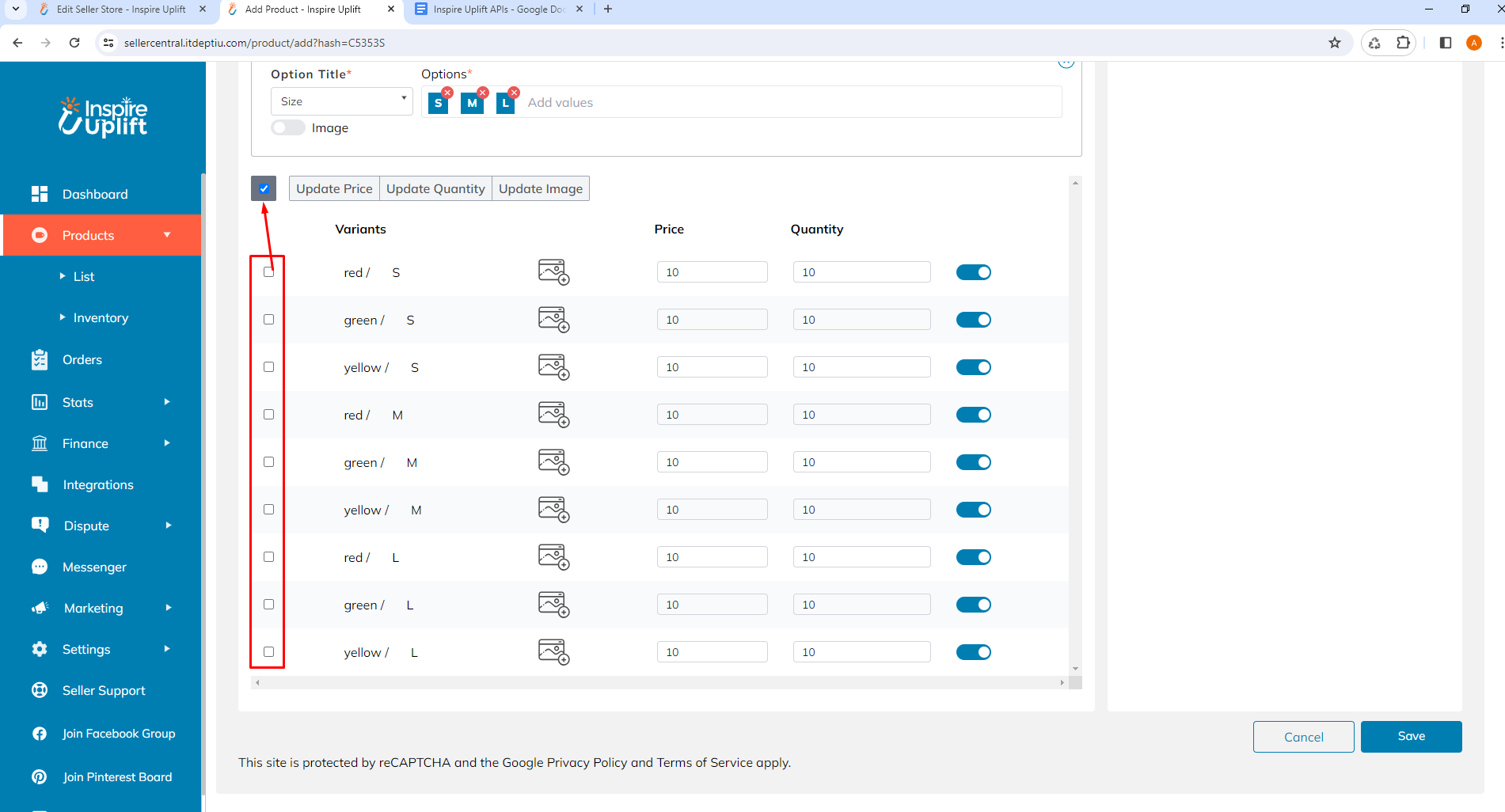Turn on the Image toggle switch
Viewport: 1505px width, 812px height.
pyautogui.click(x=288, y=127)
